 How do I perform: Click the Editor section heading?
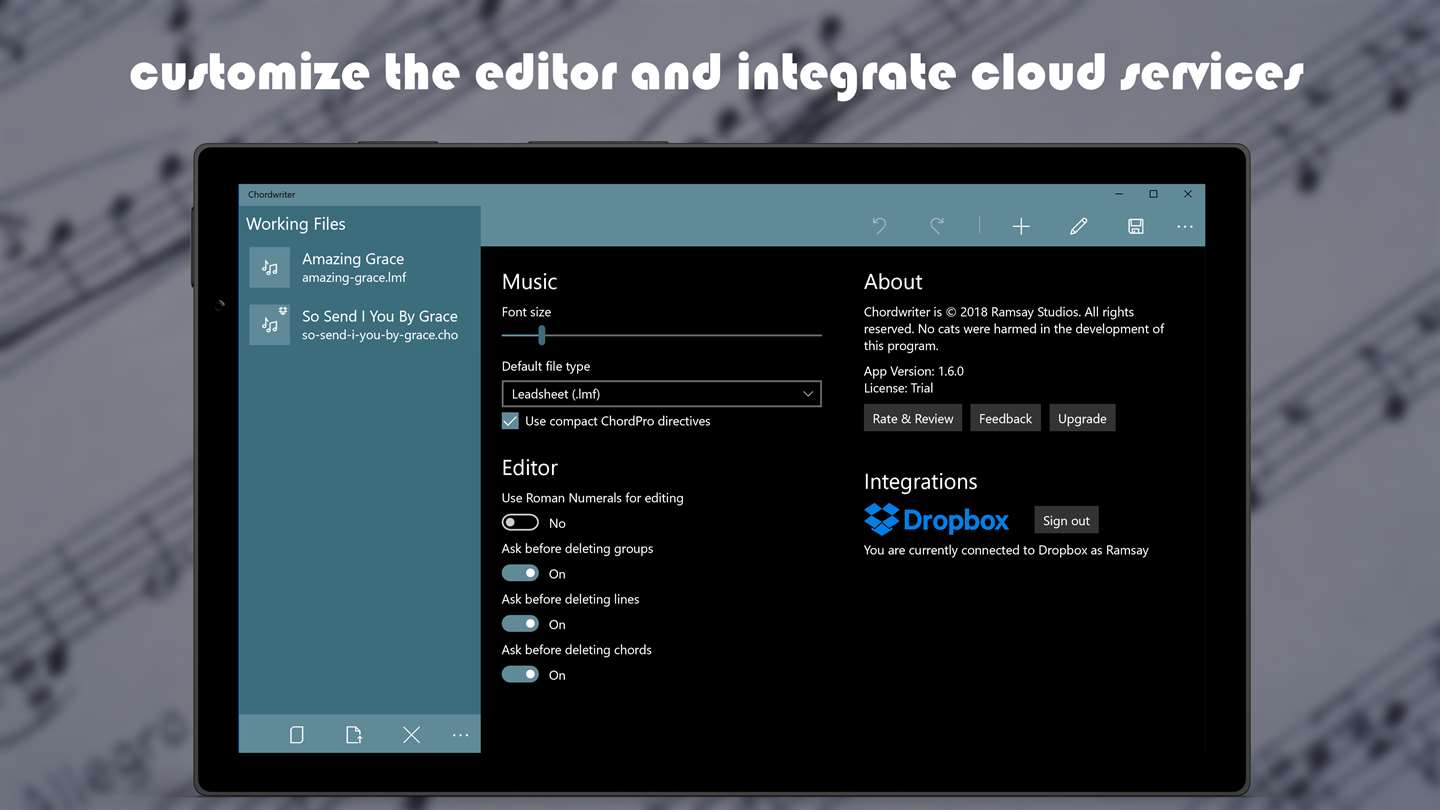click(x=530, y=468)
